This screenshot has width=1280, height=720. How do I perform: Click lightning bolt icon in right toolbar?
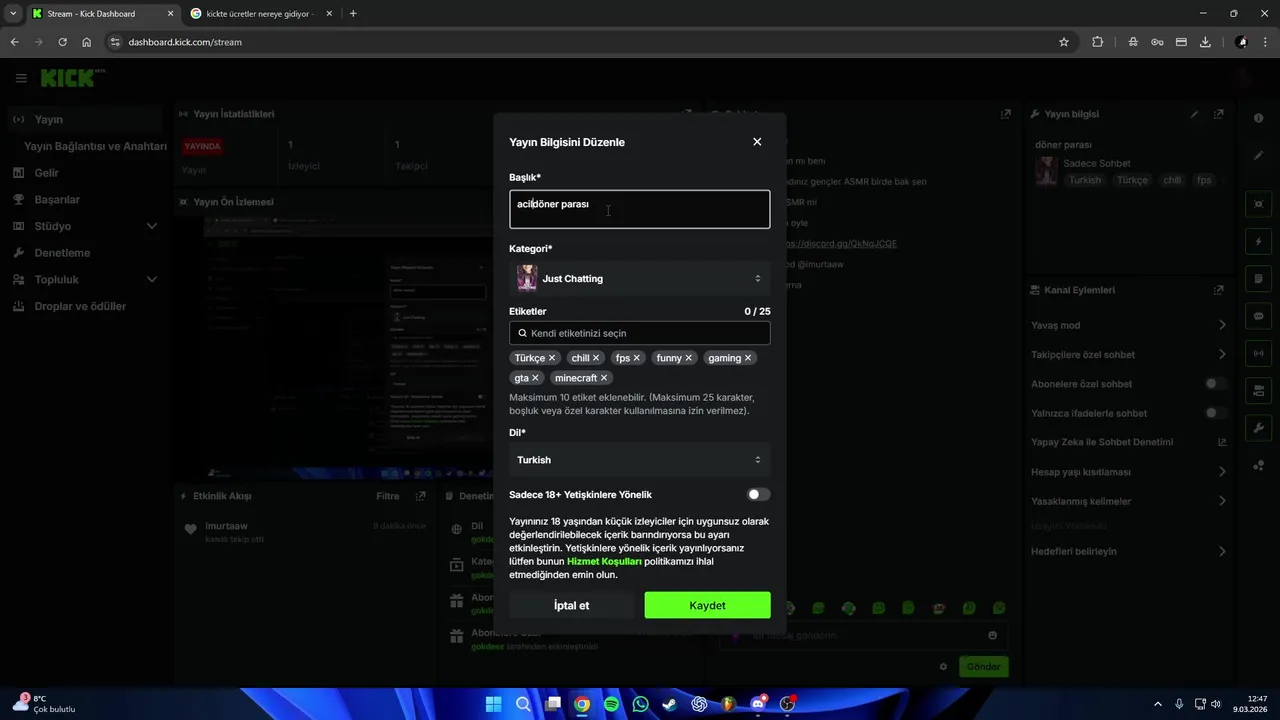pos(1258,242)
